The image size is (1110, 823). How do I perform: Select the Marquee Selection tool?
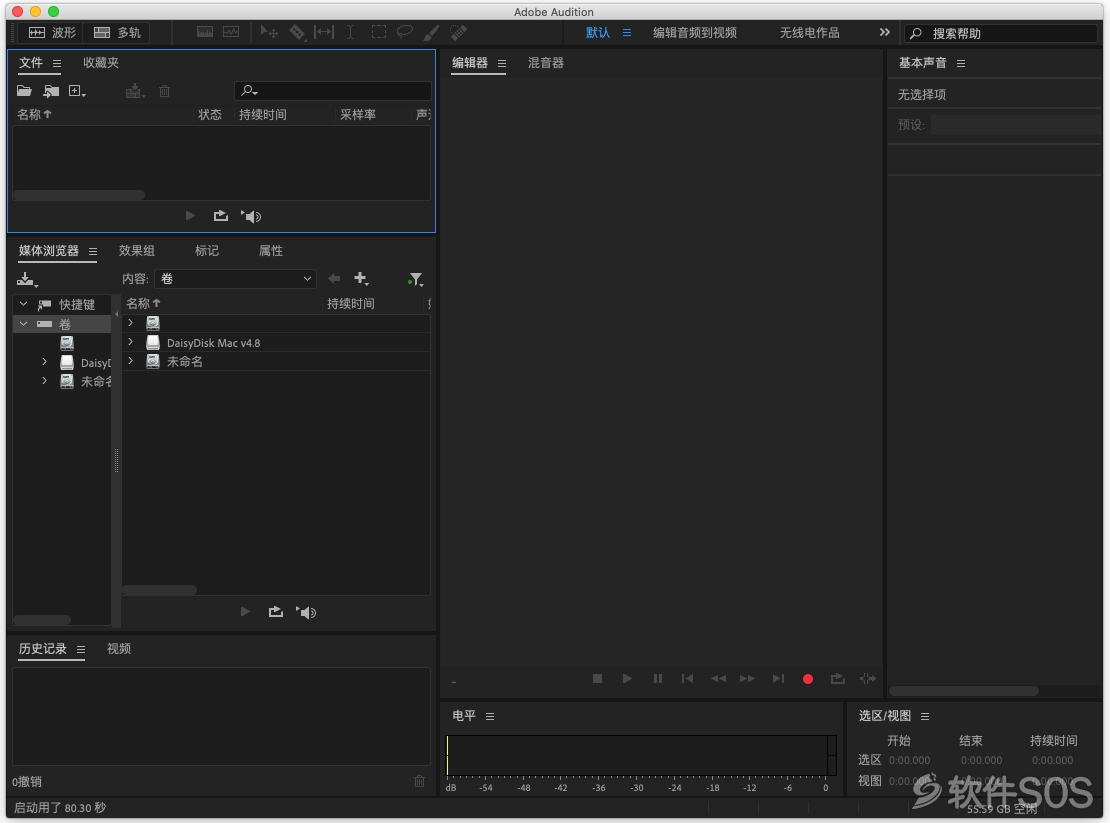click(x=379, y=33)
